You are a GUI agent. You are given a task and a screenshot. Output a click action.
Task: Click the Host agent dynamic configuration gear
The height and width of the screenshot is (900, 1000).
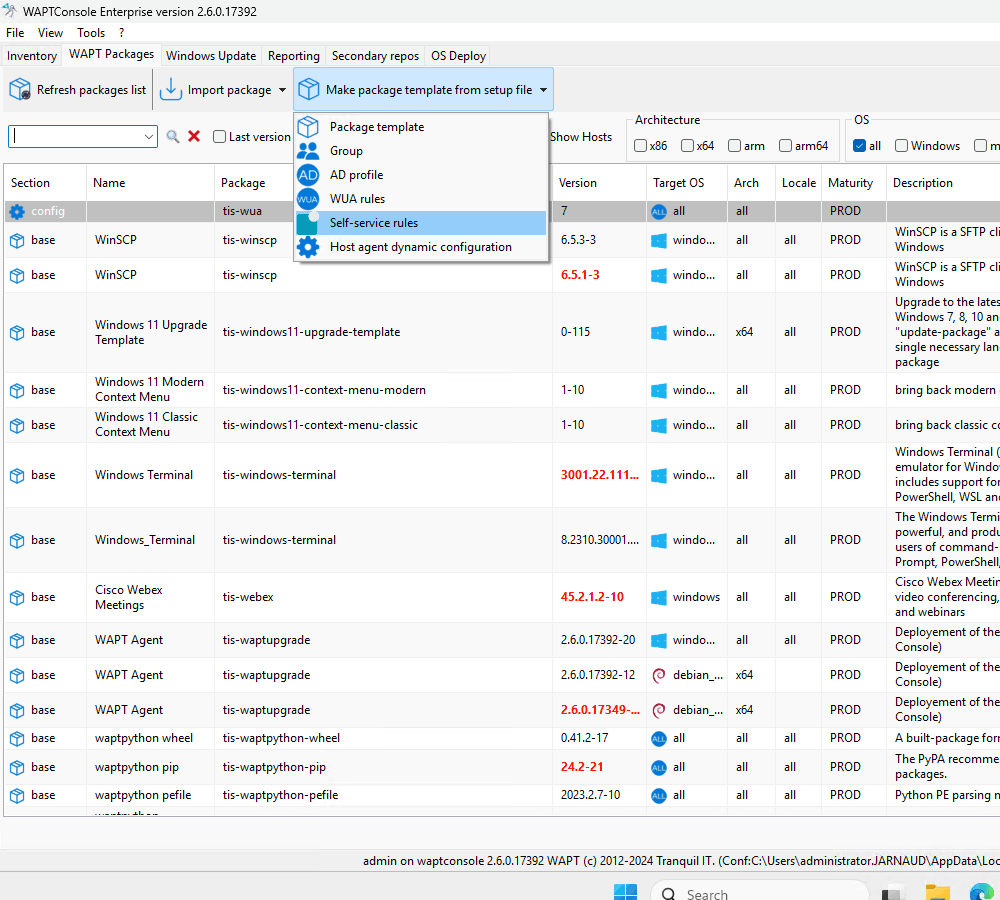pyautogui.click(x=308, y=247)
